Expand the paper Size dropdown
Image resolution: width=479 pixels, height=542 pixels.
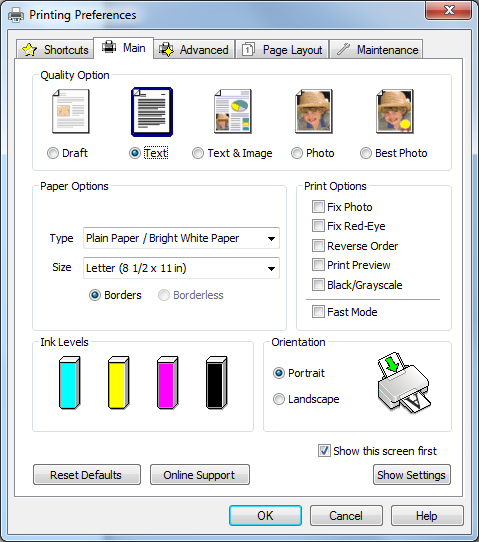click(x=181, y=268)
